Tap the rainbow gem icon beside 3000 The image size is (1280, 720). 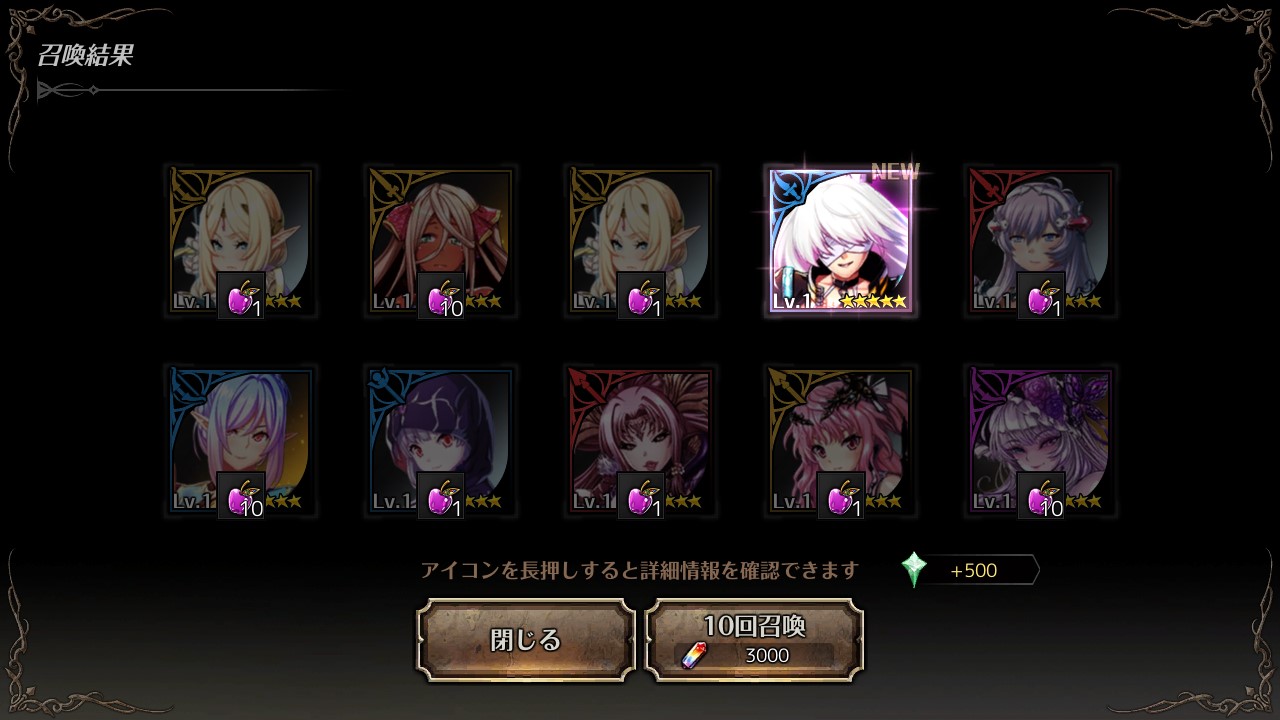click(694, 655)
